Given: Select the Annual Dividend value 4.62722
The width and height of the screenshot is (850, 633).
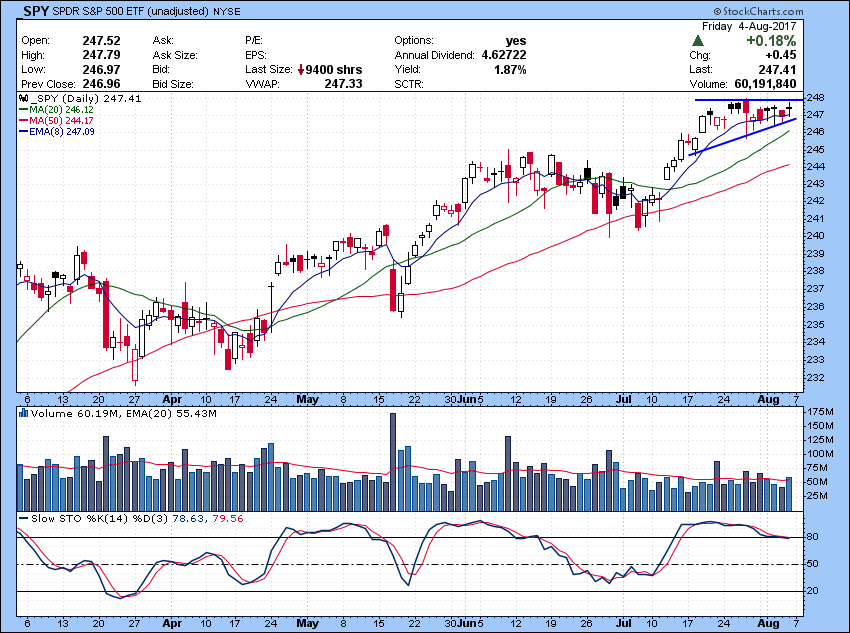Looking at the screenshot, I should pyautogui.click(x=504, y=55).
